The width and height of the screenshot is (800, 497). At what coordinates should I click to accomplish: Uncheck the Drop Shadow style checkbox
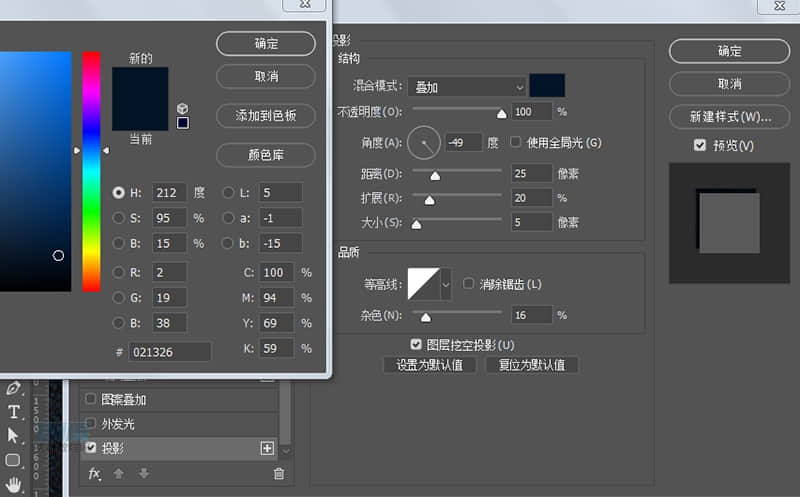pos(91,448)
